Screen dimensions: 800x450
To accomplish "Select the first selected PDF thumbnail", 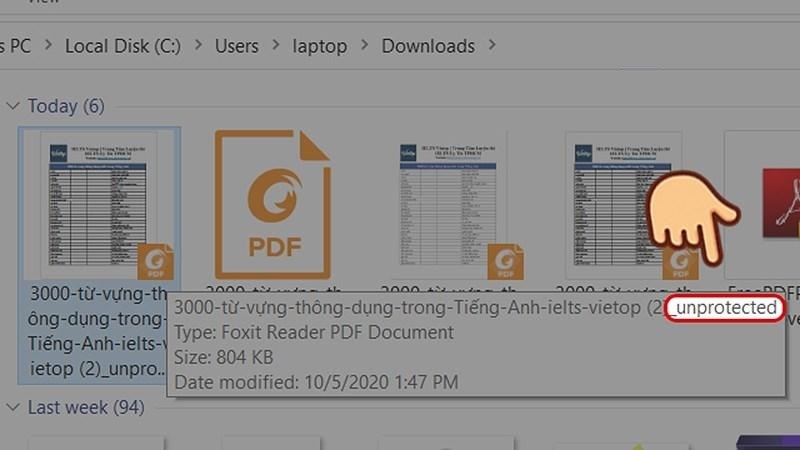I will point(98,203).
